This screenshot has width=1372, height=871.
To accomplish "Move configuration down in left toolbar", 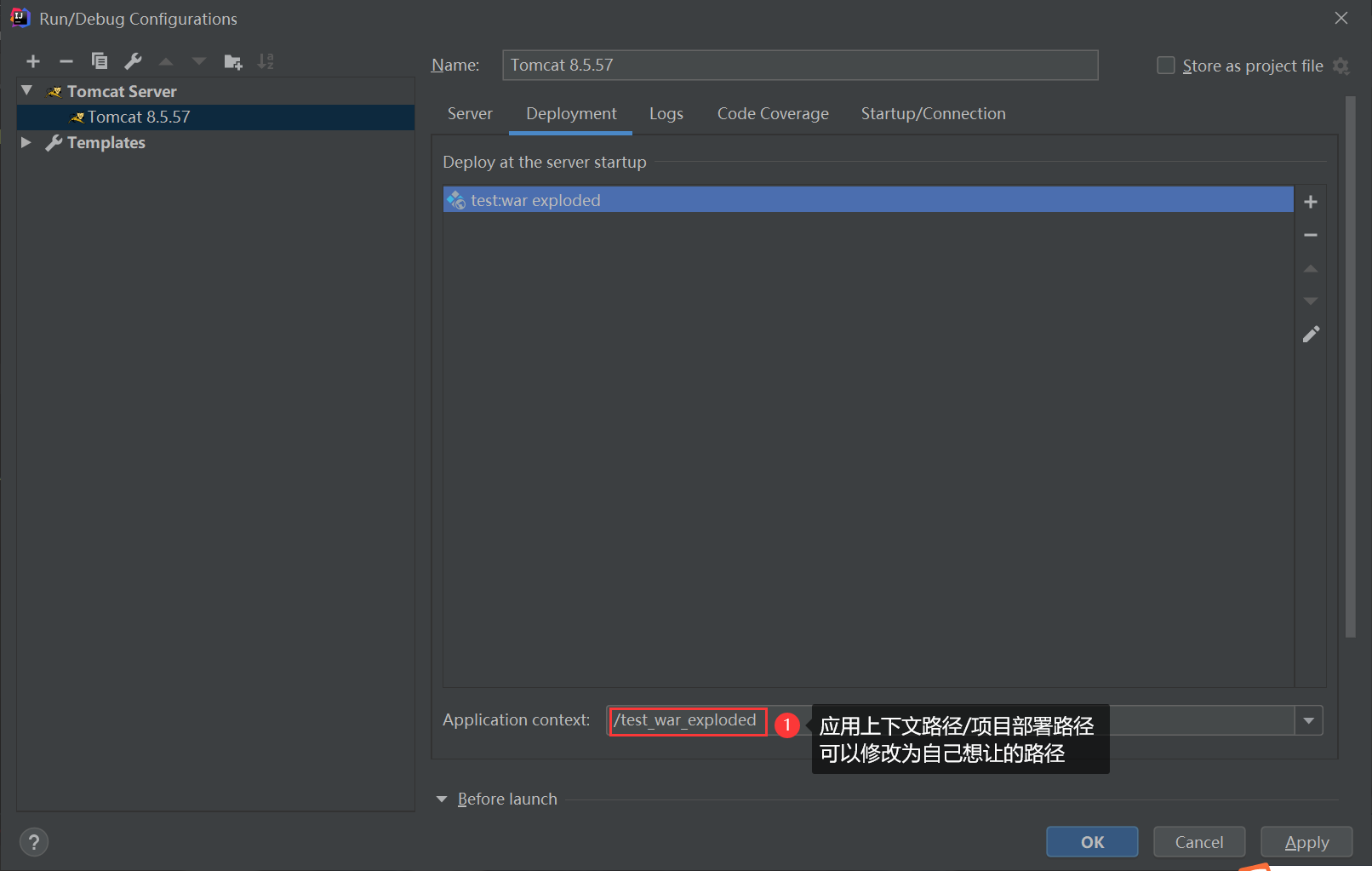I will click(x=199, y=61).
